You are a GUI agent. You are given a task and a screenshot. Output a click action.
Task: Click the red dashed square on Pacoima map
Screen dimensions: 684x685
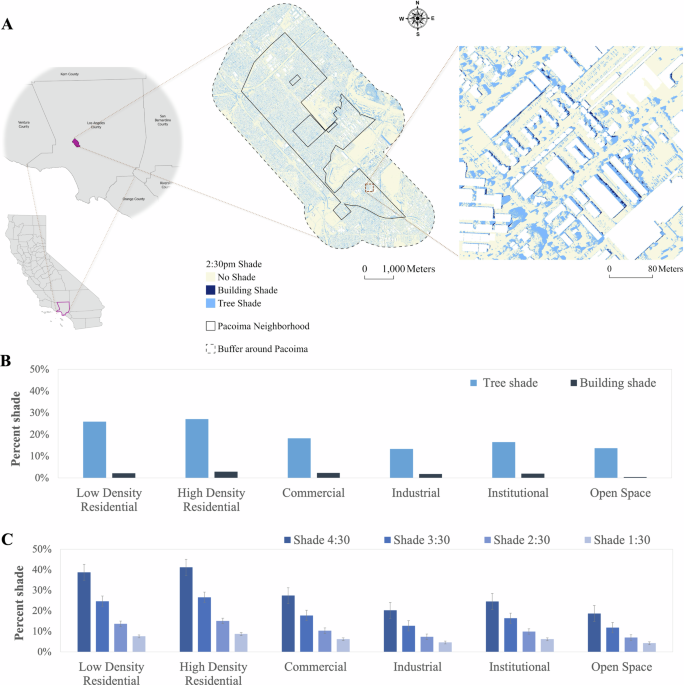click(370, 187)
